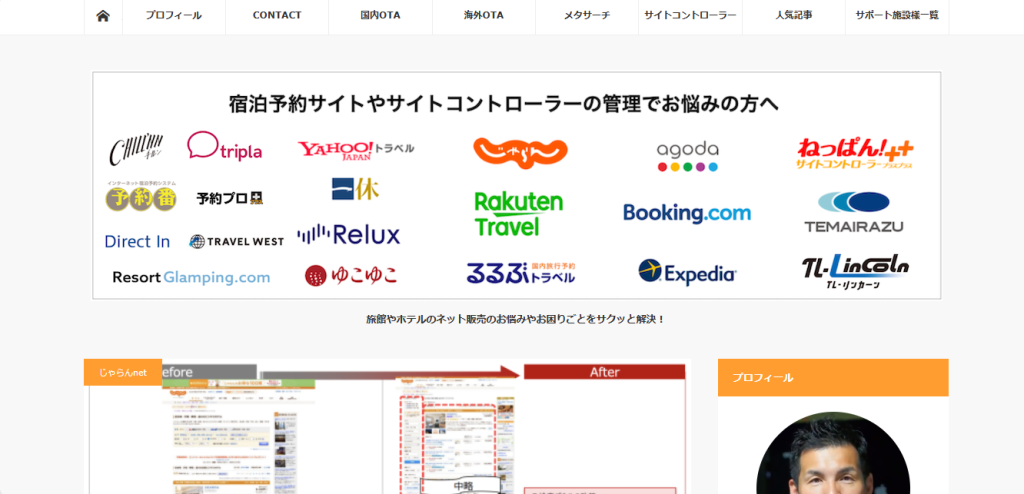Click the Booking.com logo
This screenshot has width=1024, height=494.
pyautogui.click(x=686, y=213)
